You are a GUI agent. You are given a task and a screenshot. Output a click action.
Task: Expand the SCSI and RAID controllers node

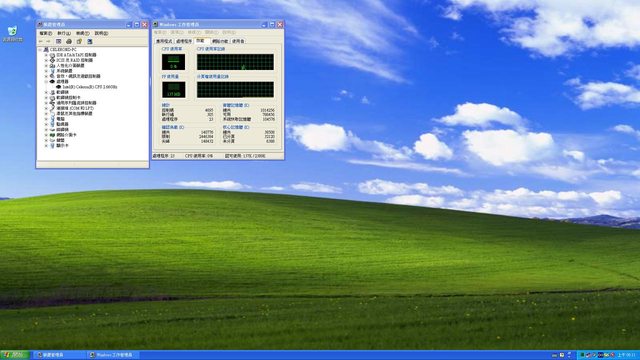(46, 60)
